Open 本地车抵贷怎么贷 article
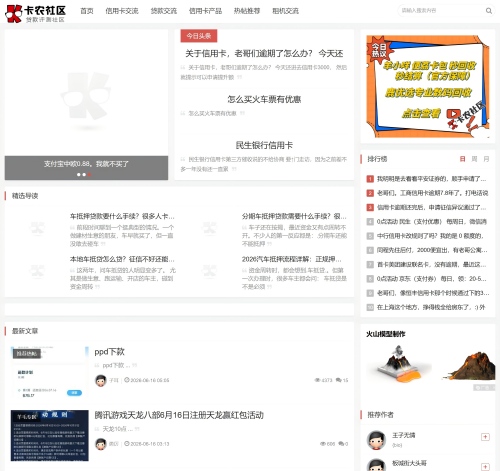Screen dimensions: 500x471 [x=122, y=259]
